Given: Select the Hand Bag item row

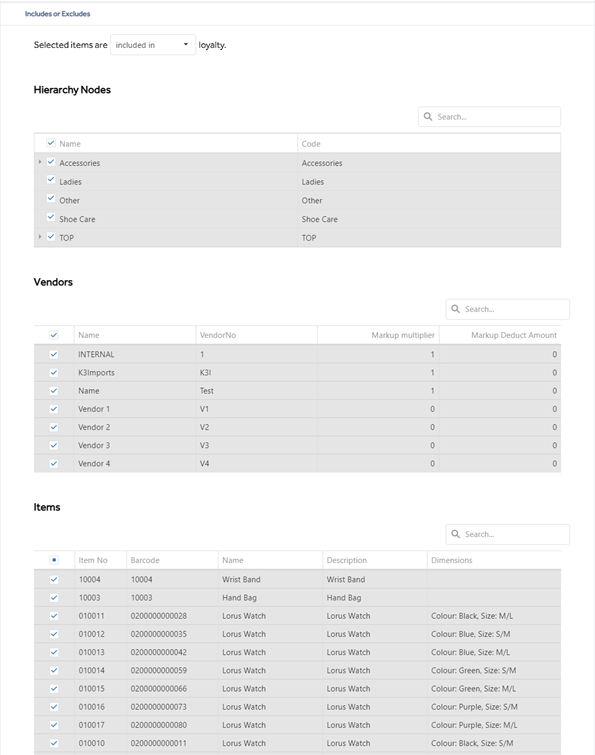Looking at the screenshot, I should click(297, 598).
